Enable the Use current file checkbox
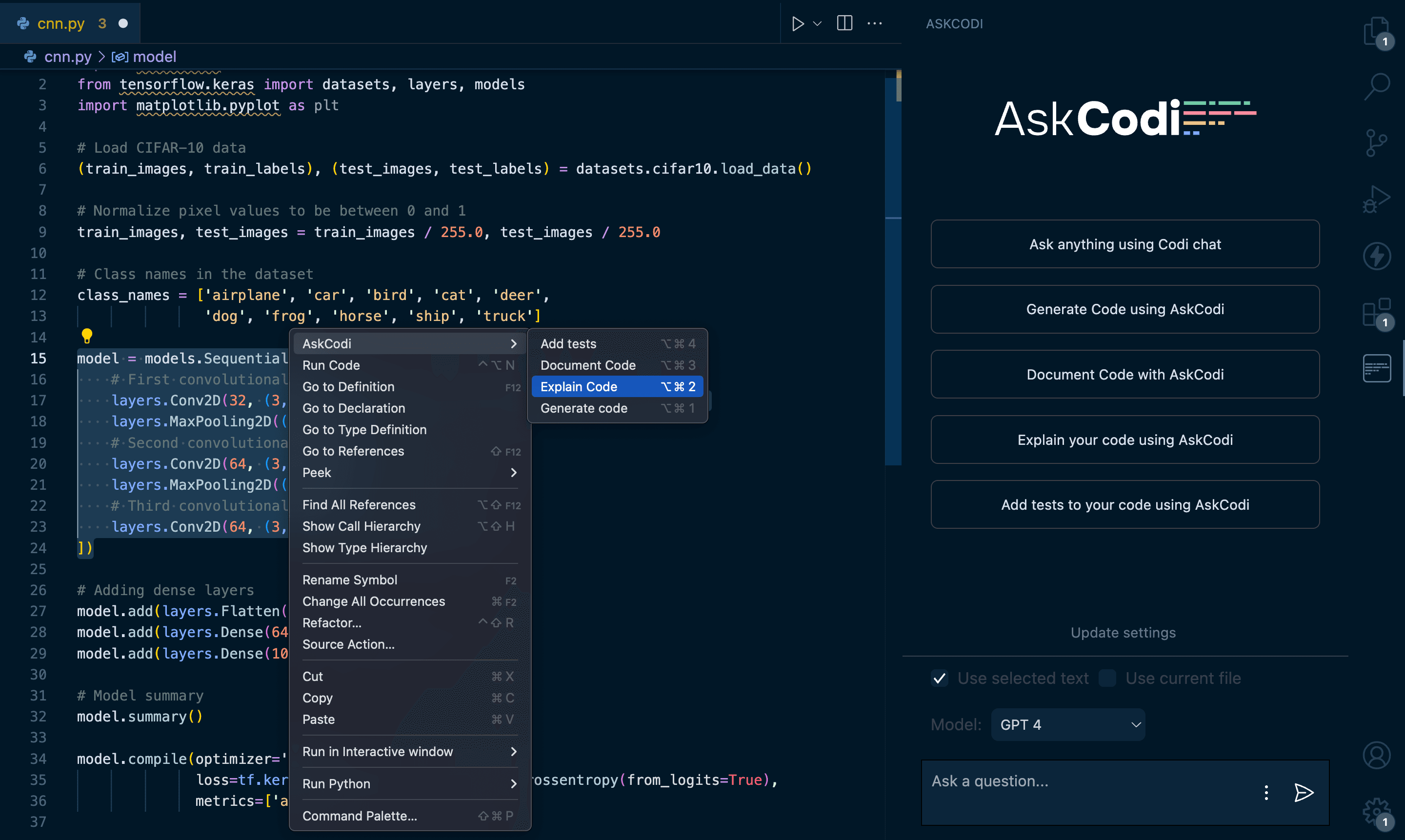 [1106, 678]
